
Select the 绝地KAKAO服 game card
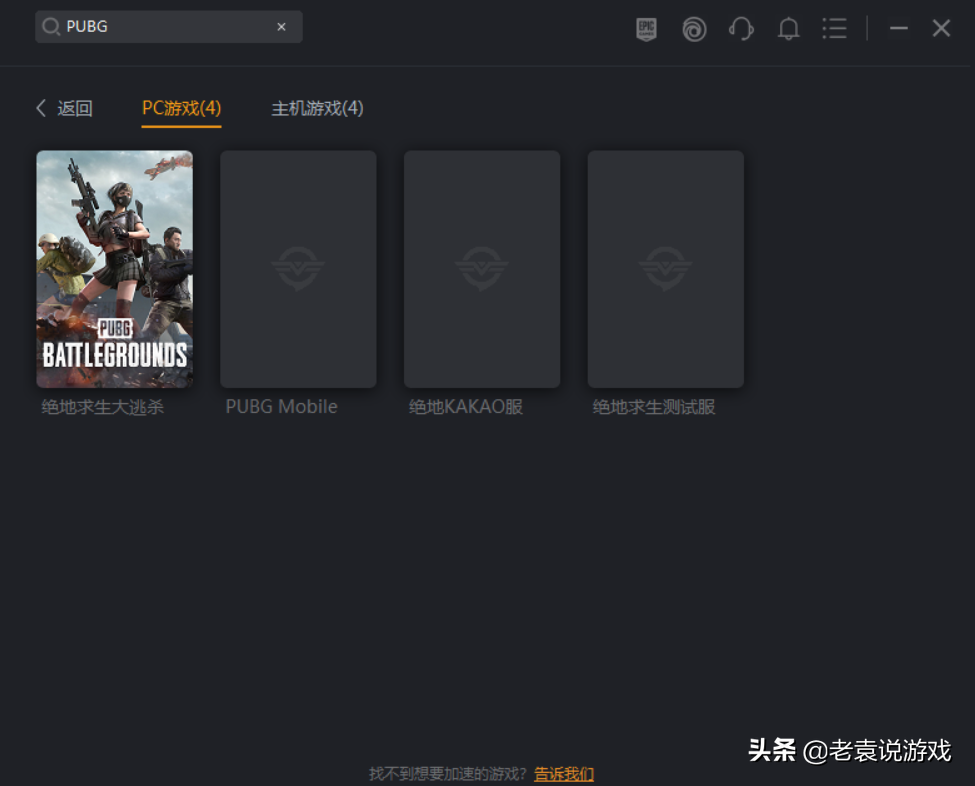coord(482,269)
